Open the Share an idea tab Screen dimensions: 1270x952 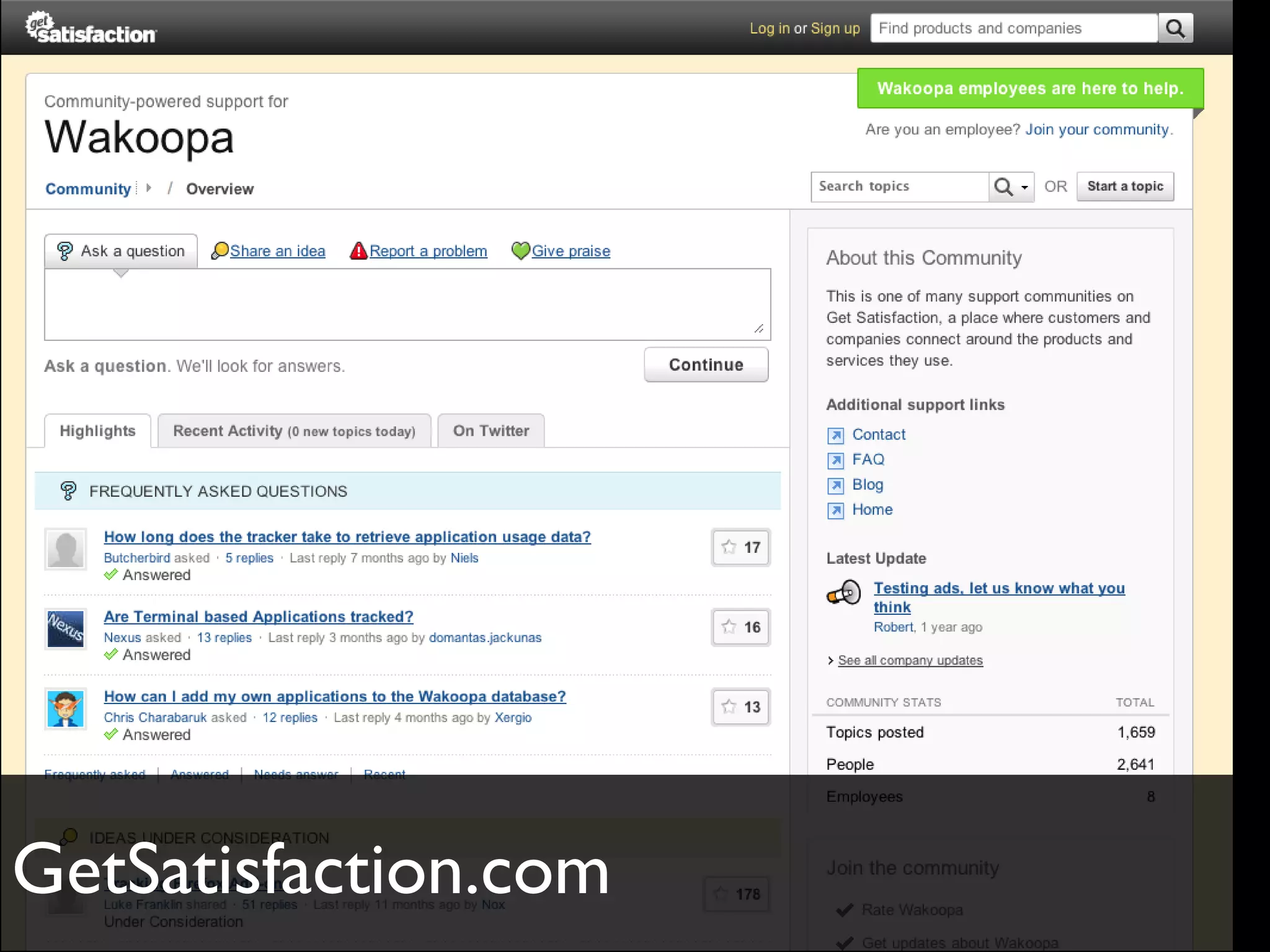pyautogui.click(x=277, y=251)
